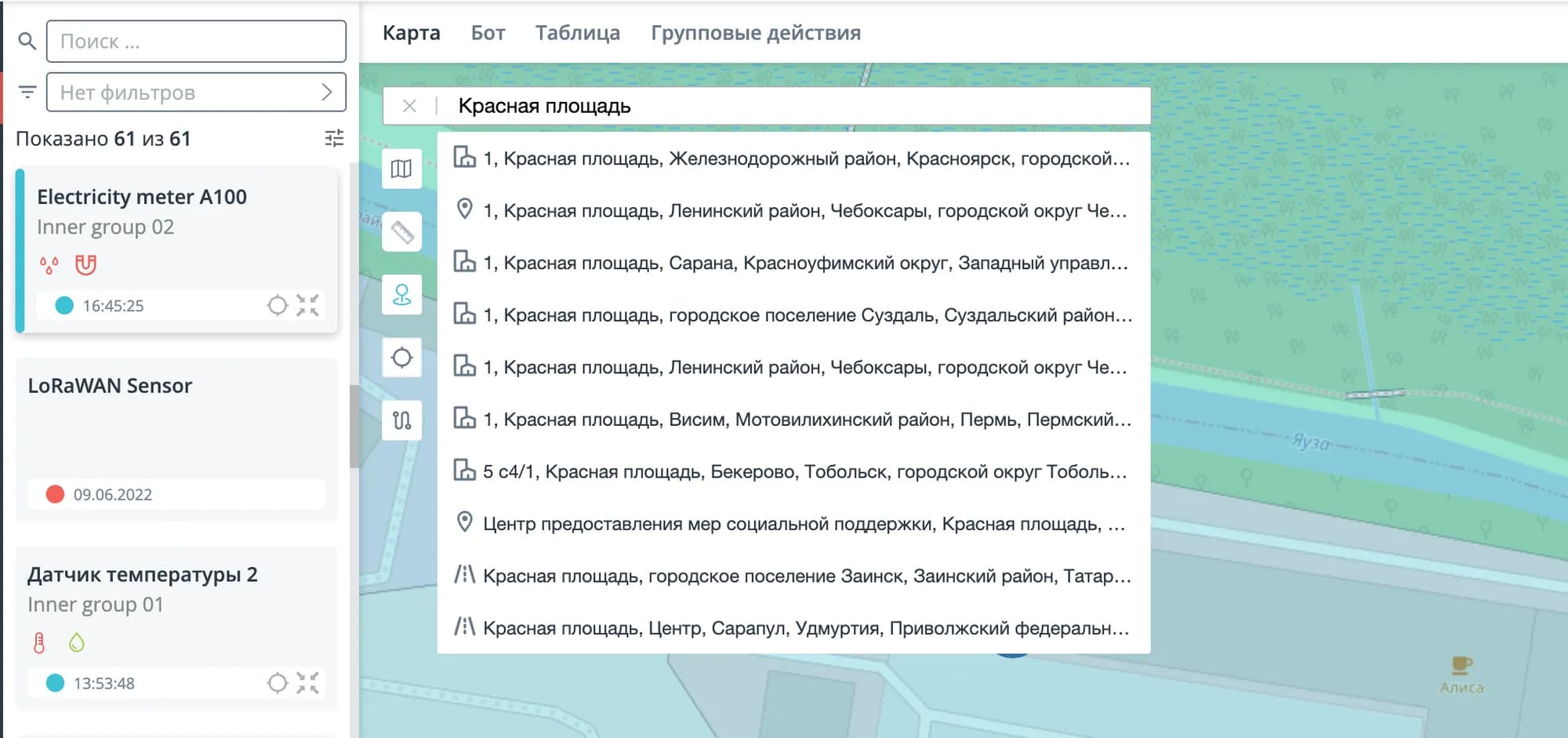Viewport: 1568px width, 738px height.
Task: Click the Поиск device search field
Action: 196,42
